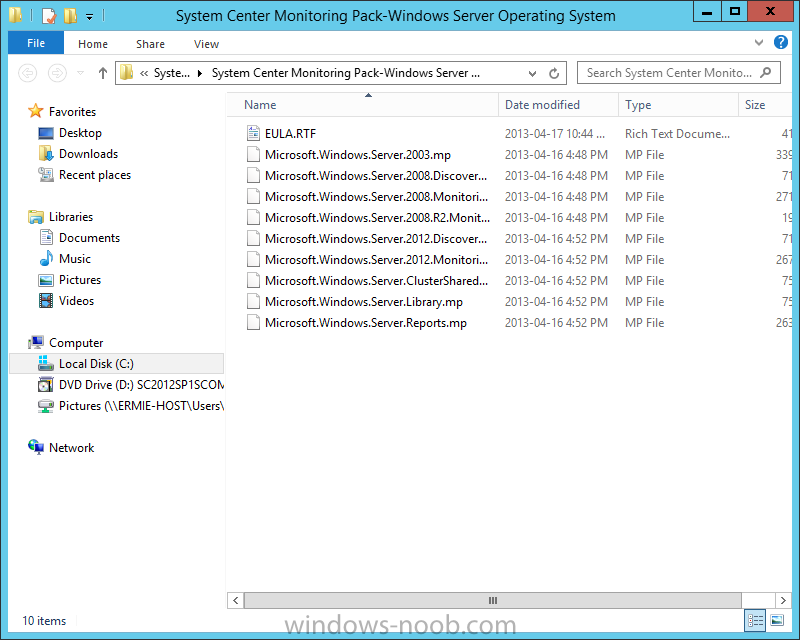Open the recent locations dropdown arrow
Viewport: 800px width, 640px height.
(81, 73)
